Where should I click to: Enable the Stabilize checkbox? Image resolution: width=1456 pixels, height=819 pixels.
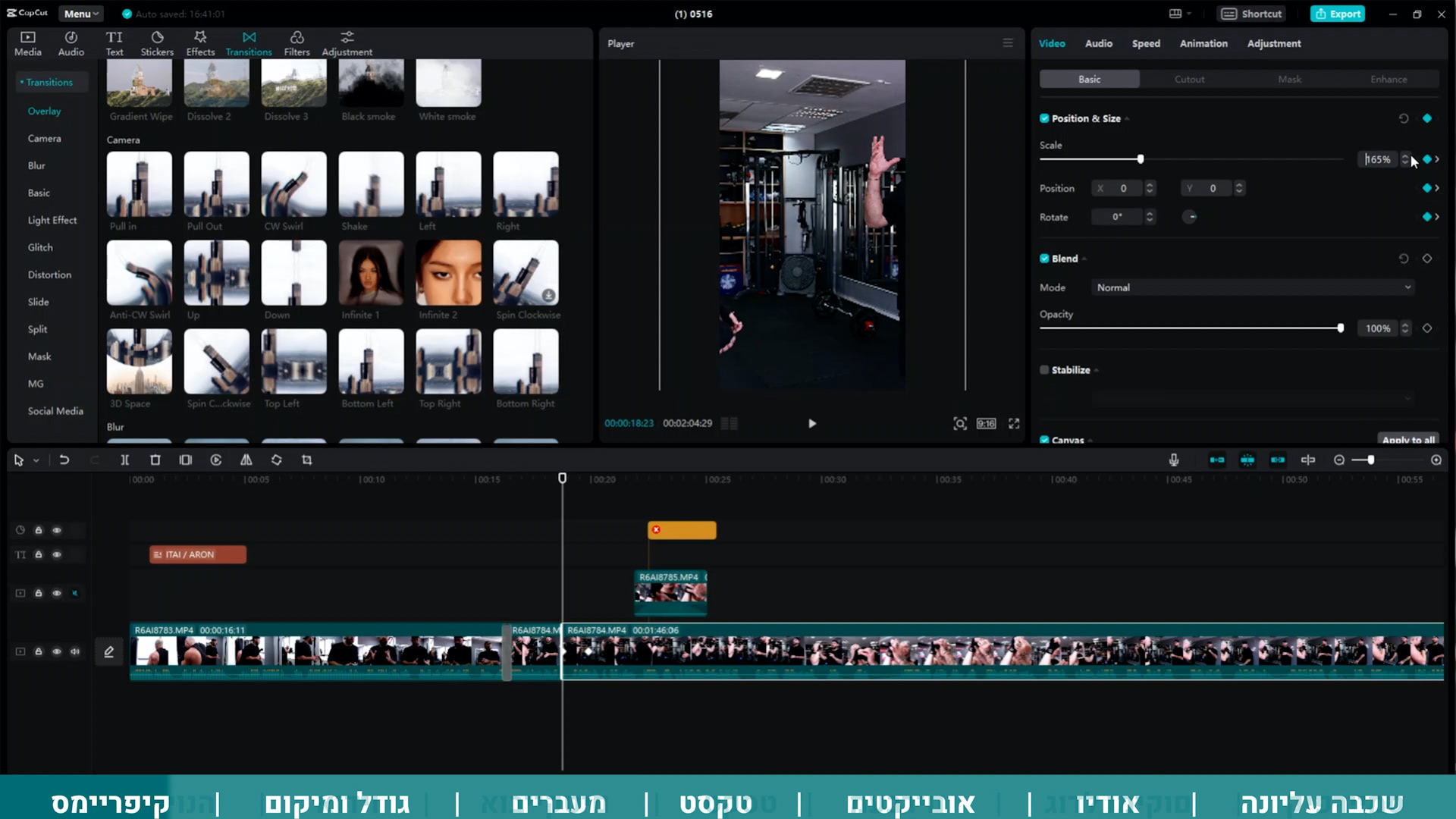pyautogui.click(x=1044, y=370)
